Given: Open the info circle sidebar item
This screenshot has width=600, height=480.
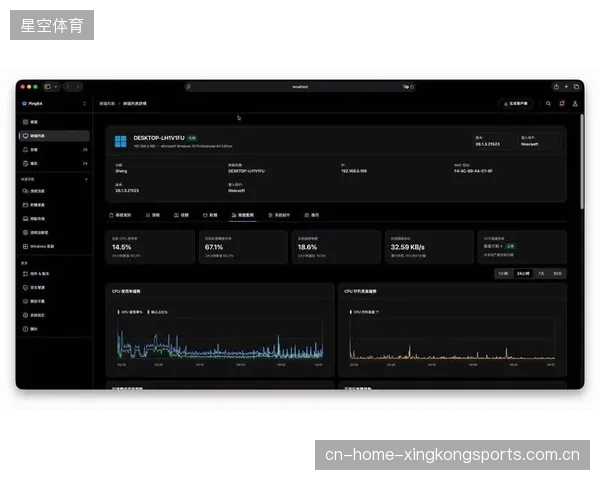Looking at the screenshot, I should click(x=54, y=329).
